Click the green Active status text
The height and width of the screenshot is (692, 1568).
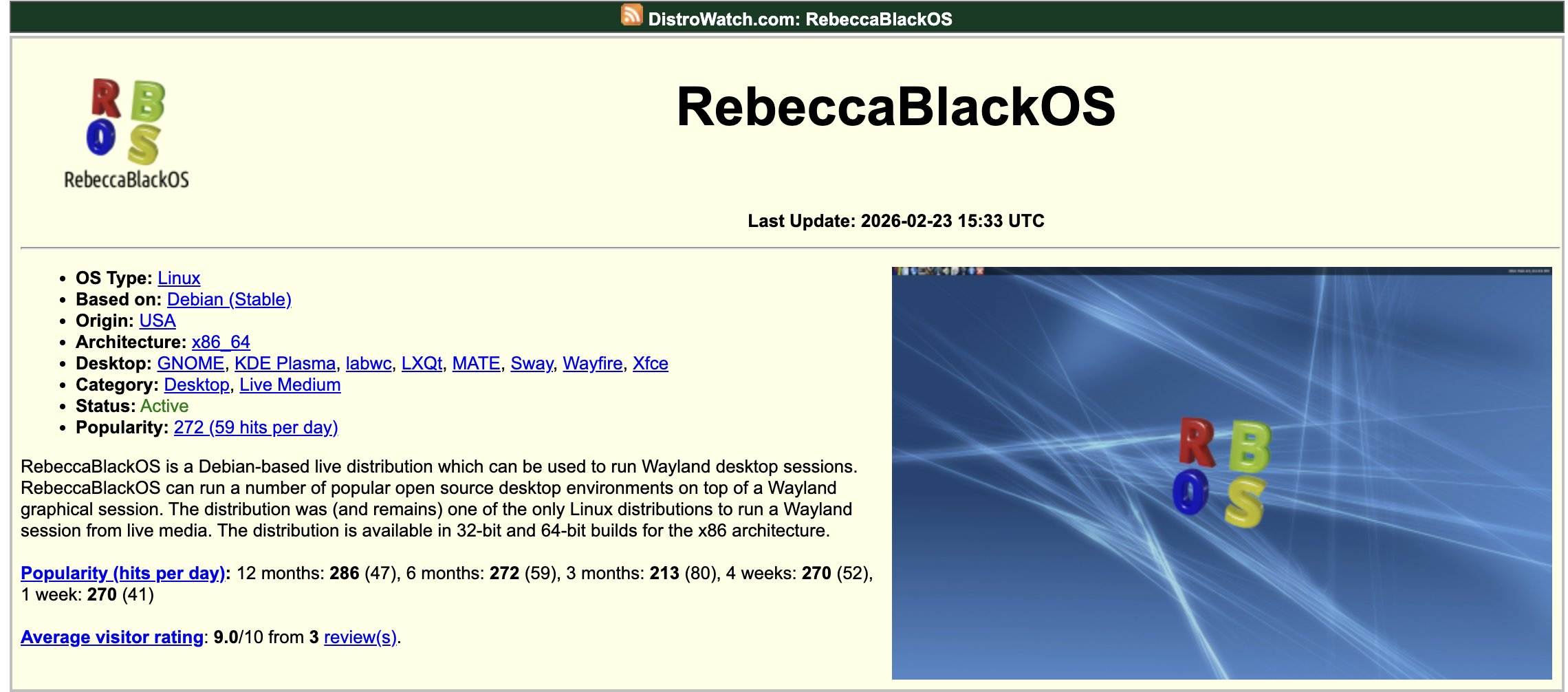pos(164,406)
